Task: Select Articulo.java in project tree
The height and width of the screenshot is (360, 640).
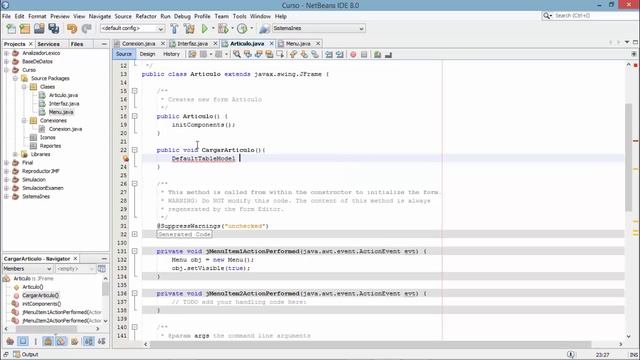Action: point(63,95)
